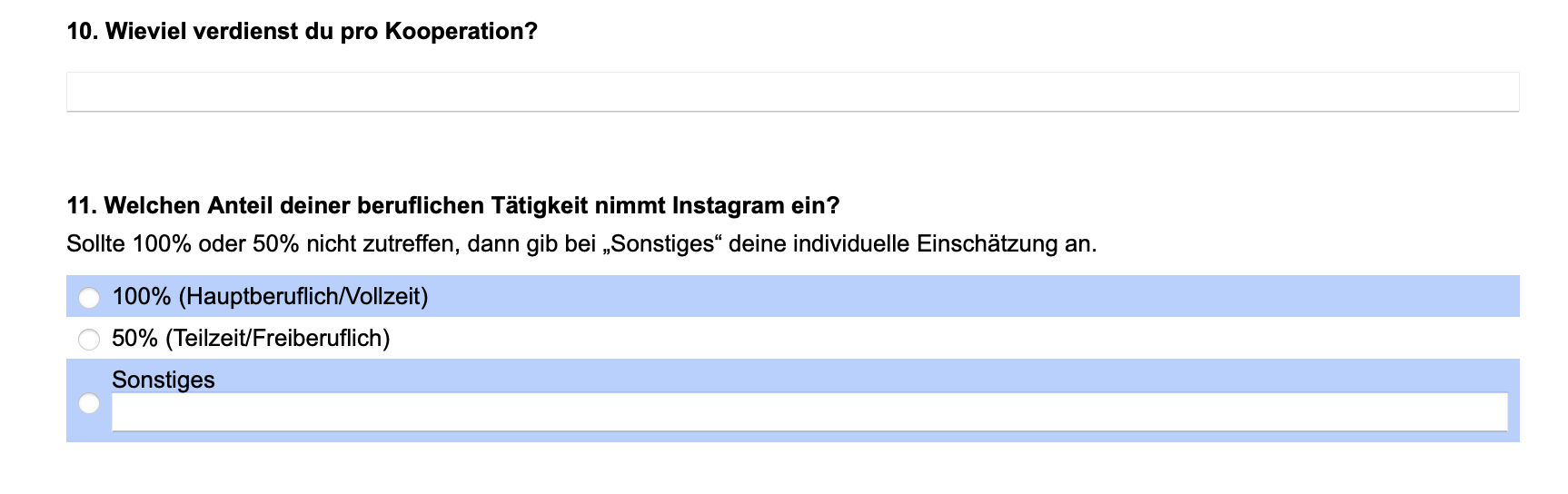Click into the Sonstiges text input box
The height and width of the screenshot is (494, 1568).
tap(809, 412)
